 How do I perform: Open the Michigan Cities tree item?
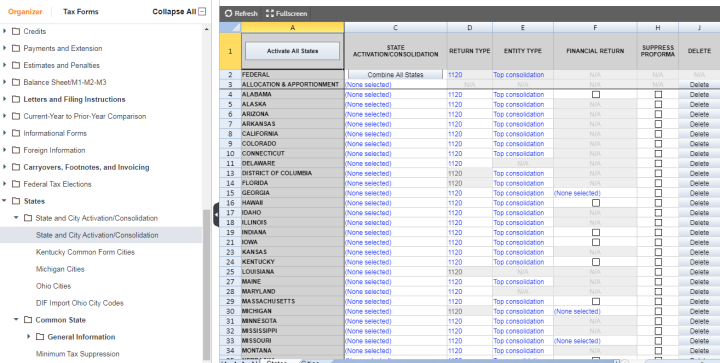pyautogui.click(x=60, y=269)
